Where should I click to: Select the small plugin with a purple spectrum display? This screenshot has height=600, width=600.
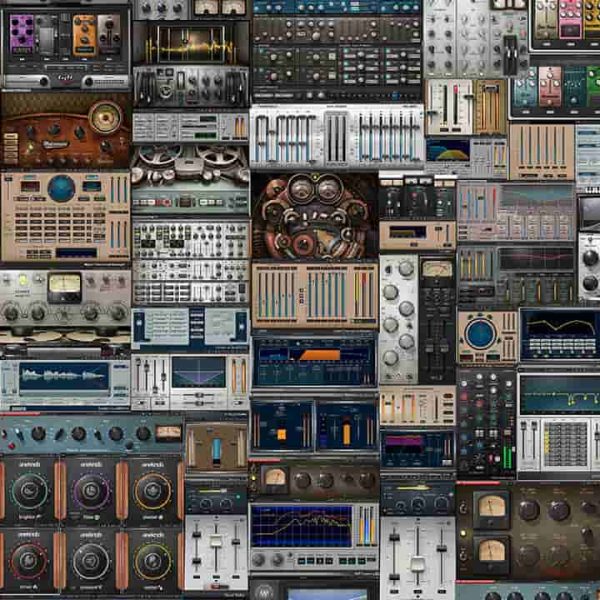417,448
